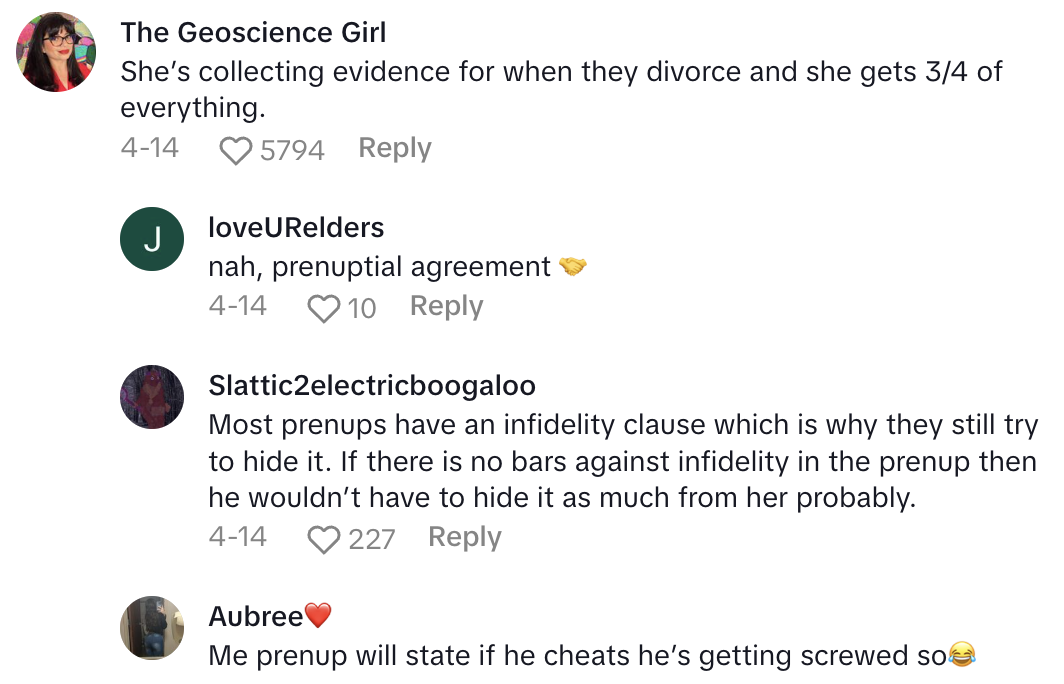Screen dimensions: 1064x684
Task: Reply to Slattic2electricboogaloo's comment
Action: (x=464, y=537)
